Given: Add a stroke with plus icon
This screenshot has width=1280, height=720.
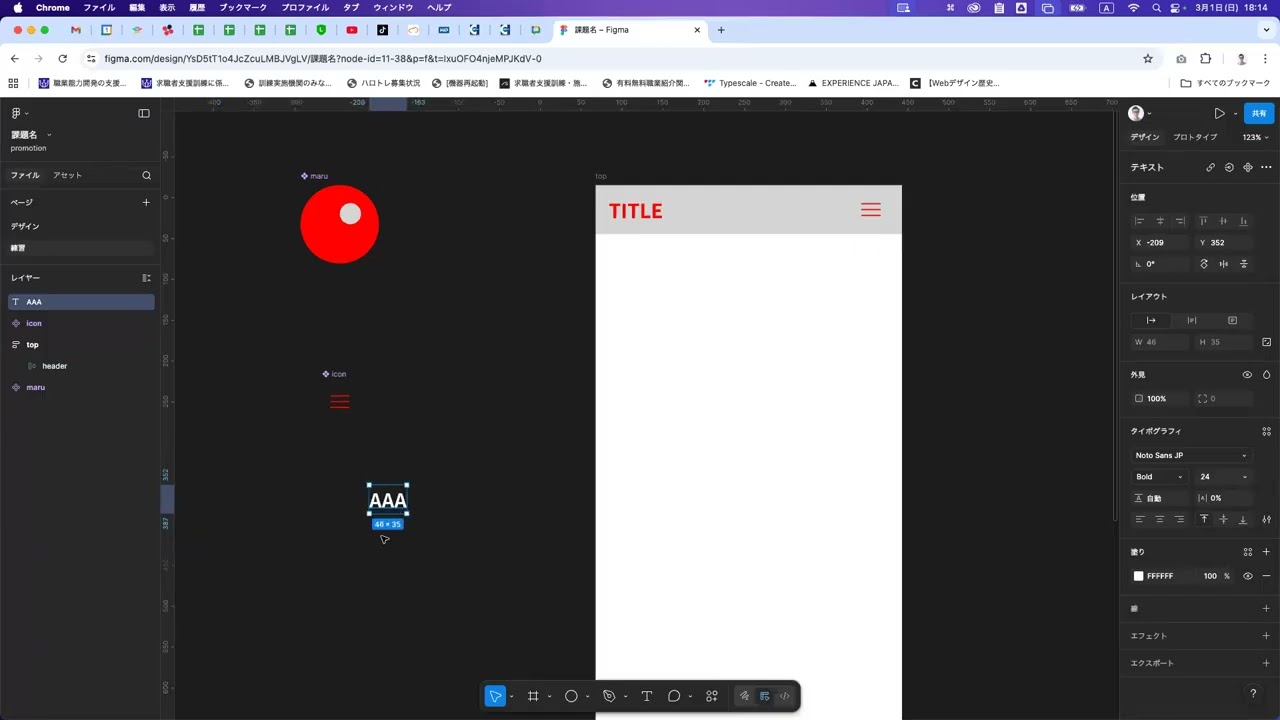Looking at the screenshot, I should click(1266, 608).
